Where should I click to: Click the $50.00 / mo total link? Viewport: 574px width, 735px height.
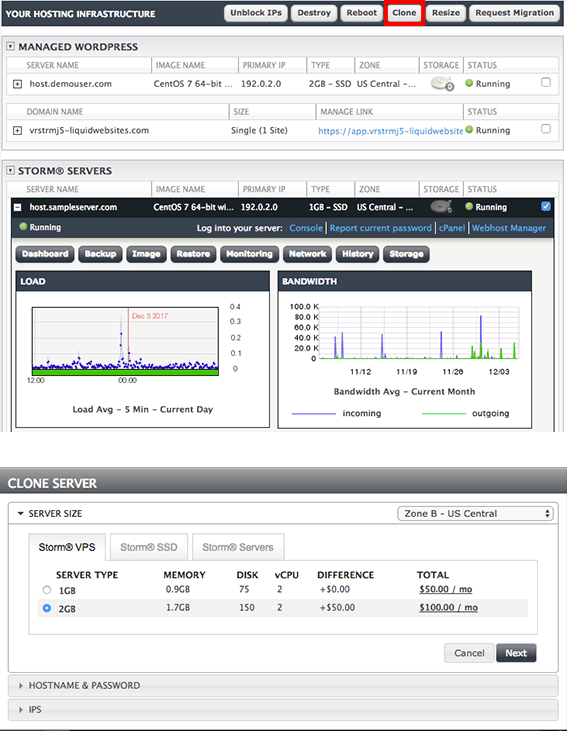[x=446, y=589]
